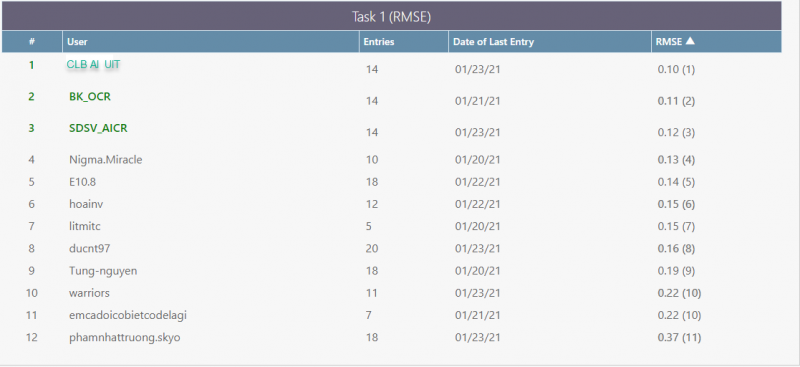Select the emcadoicobietcodelagi user entry
Viewport: 800px width, 367px height.
coord(128,315)
